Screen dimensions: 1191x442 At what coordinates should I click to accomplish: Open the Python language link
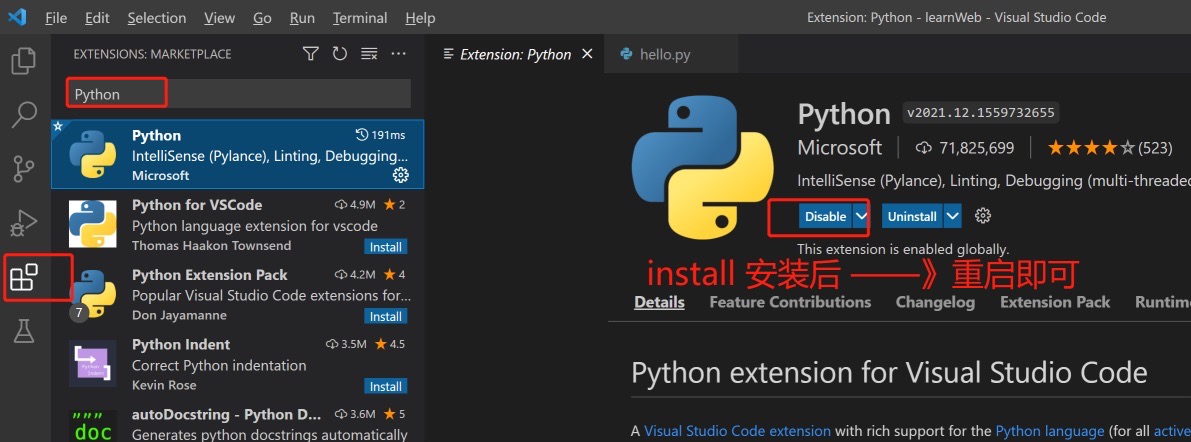[x=1050, y=431]
